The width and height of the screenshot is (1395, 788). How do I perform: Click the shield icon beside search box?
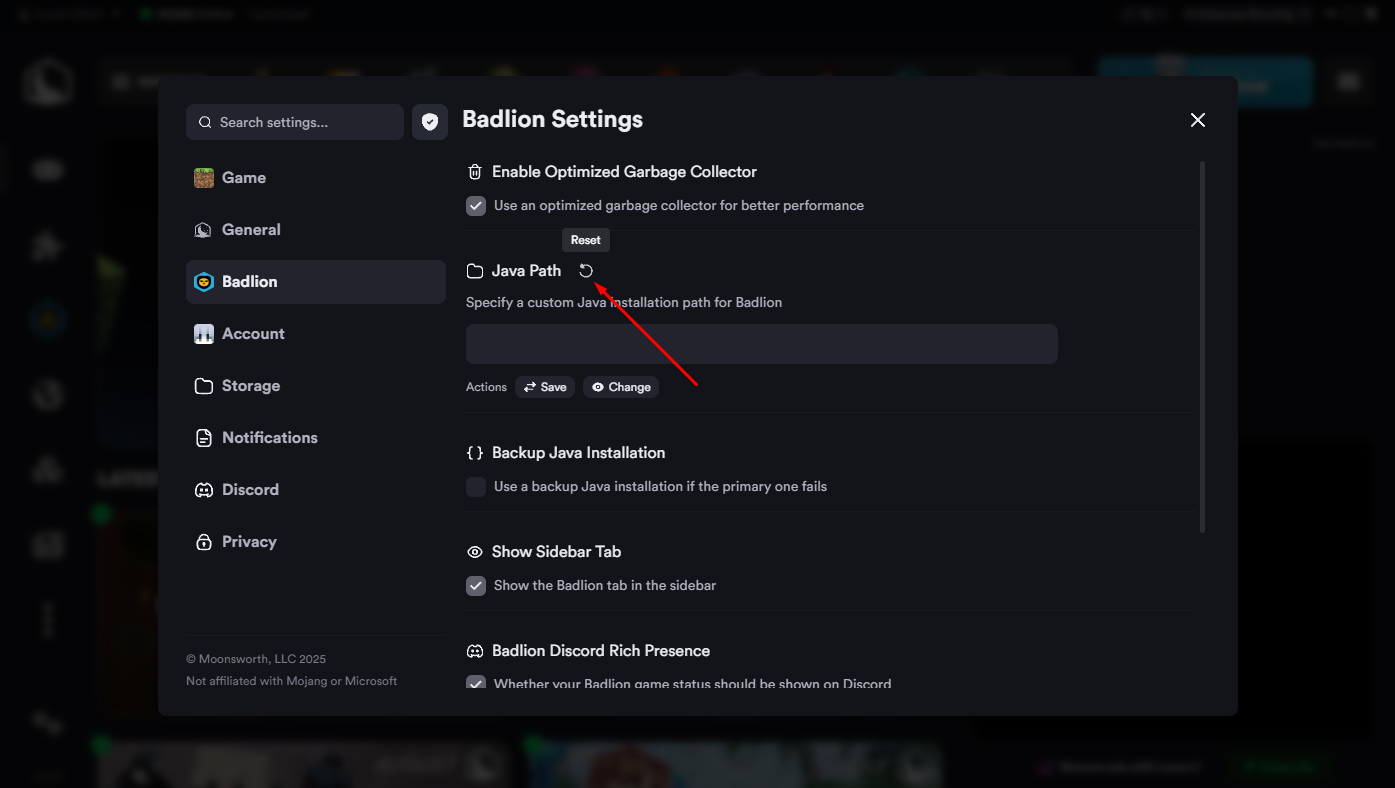click(x=430, y=122)
